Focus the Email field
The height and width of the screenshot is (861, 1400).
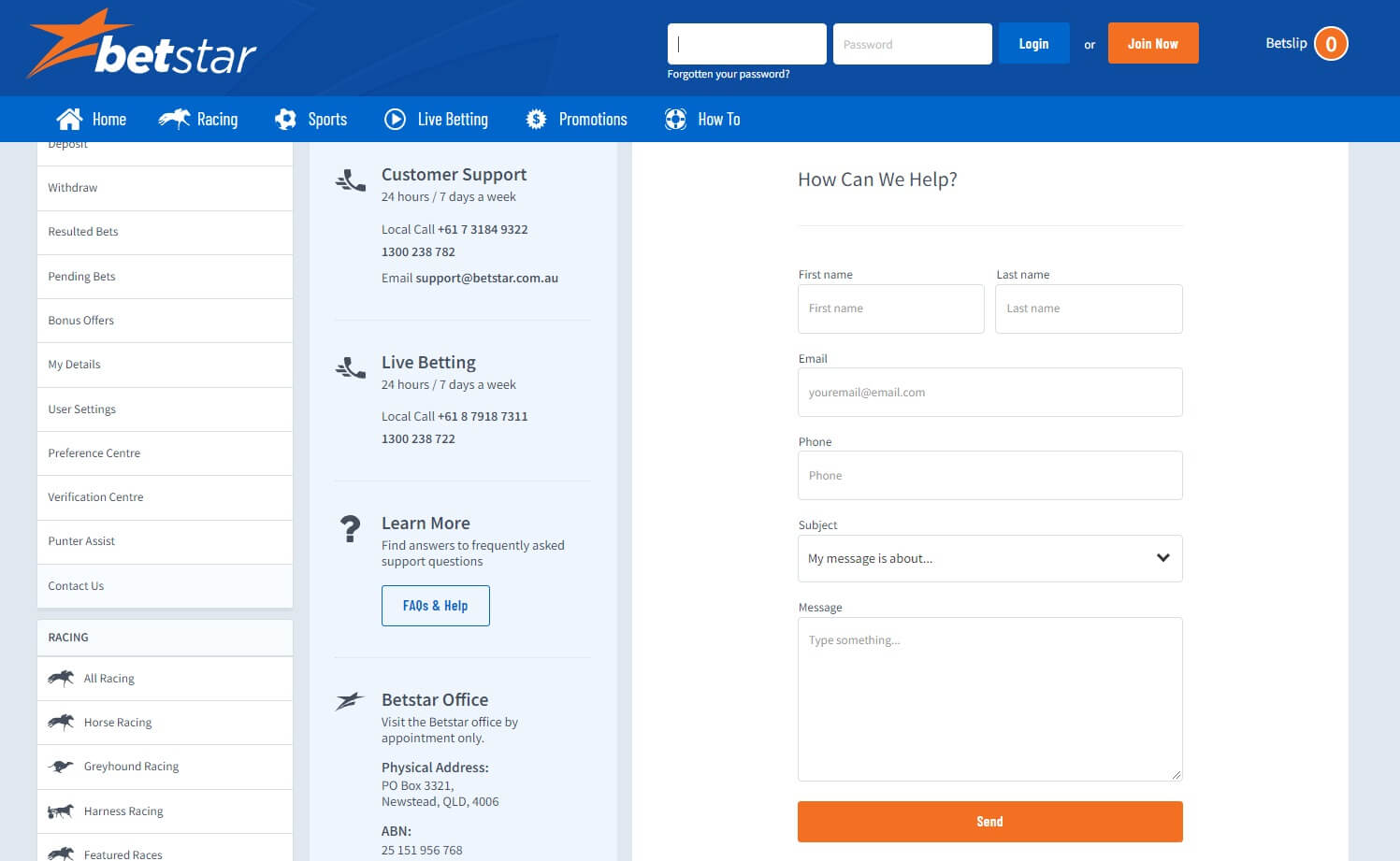pyautogui.click(x=989, y=392)
